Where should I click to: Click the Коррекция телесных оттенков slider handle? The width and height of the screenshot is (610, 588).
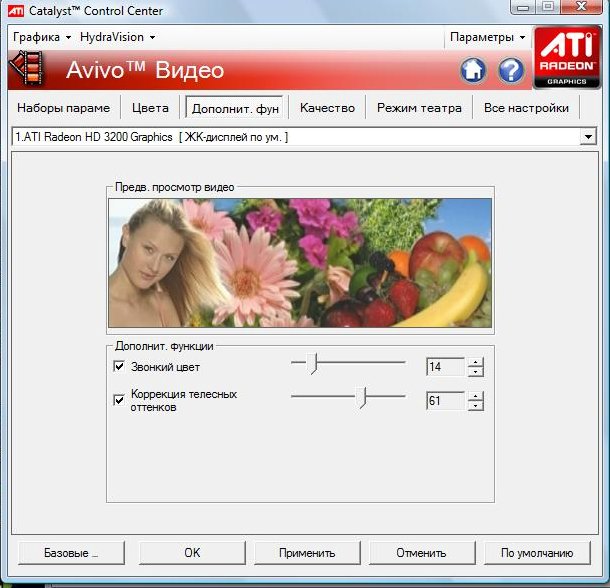363,398
